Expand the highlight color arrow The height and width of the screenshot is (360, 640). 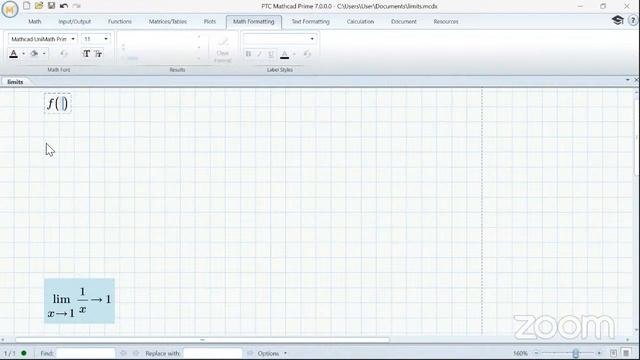[x=44, y=54]
